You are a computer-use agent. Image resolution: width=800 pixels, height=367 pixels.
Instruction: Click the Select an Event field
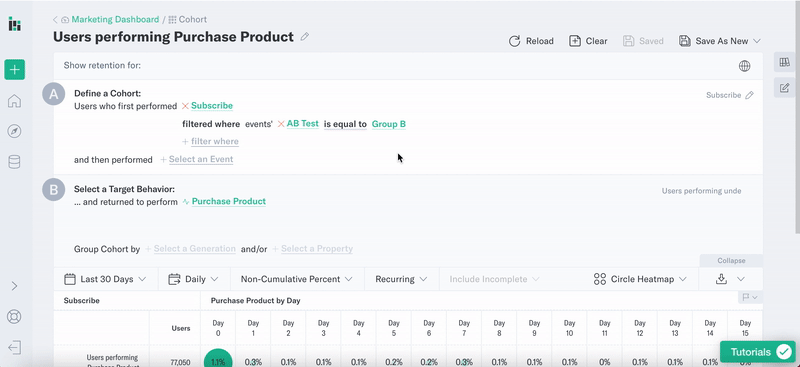(197, 159)
